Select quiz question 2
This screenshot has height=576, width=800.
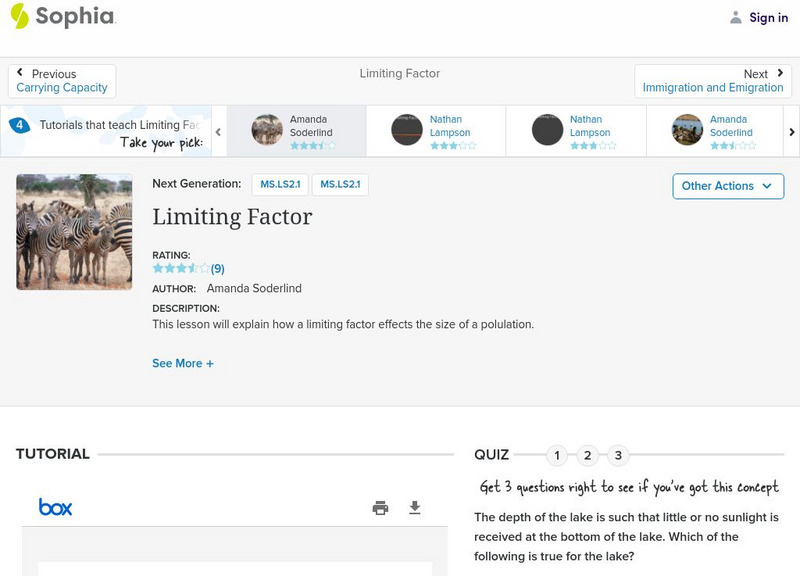[588, 456]
